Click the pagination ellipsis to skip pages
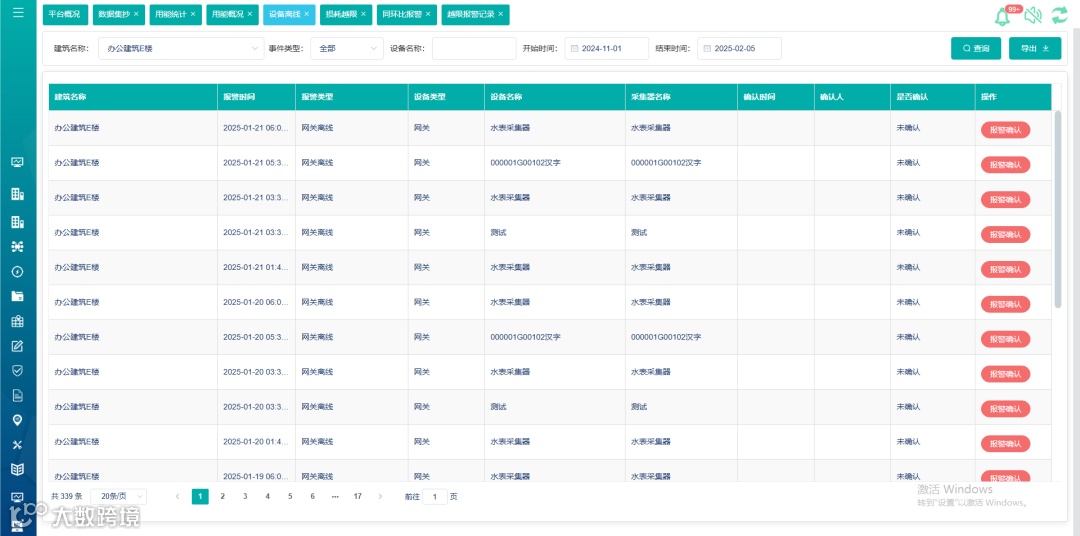Screen dimensions: 1080x536 tap(335, 496)
